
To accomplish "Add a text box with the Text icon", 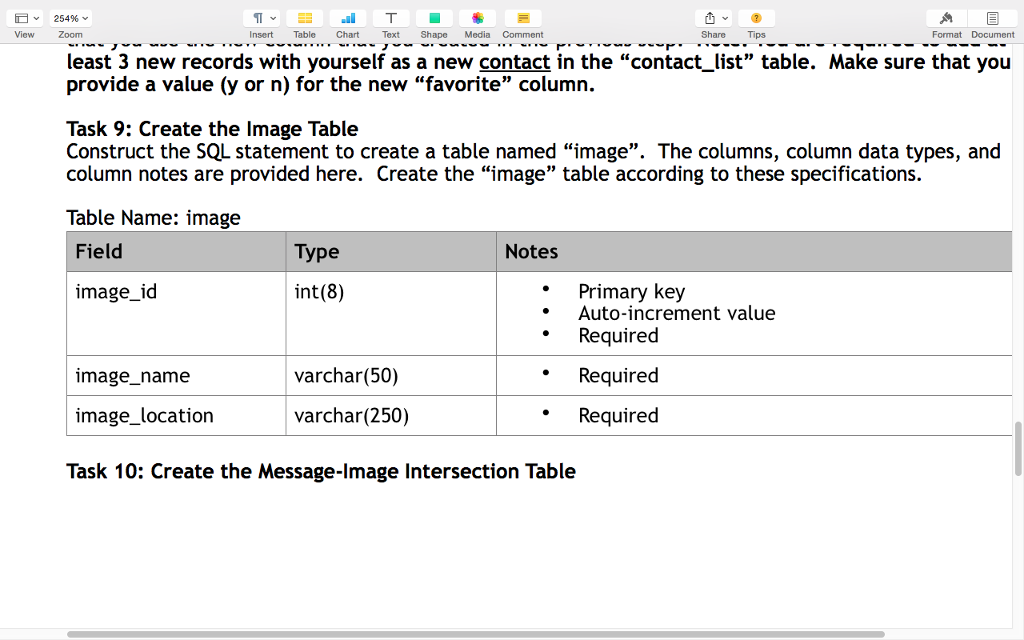I will [390, 20].
